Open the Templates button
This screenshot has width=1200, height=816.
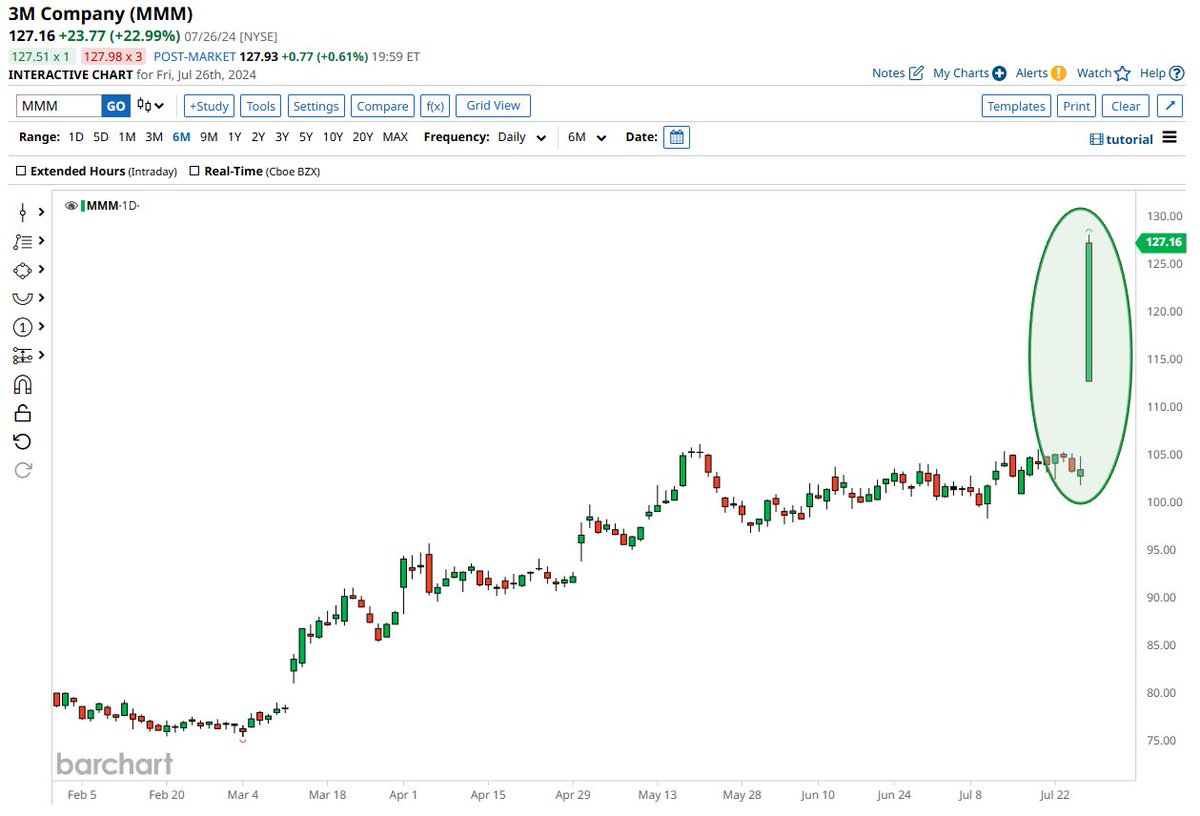1016,106
